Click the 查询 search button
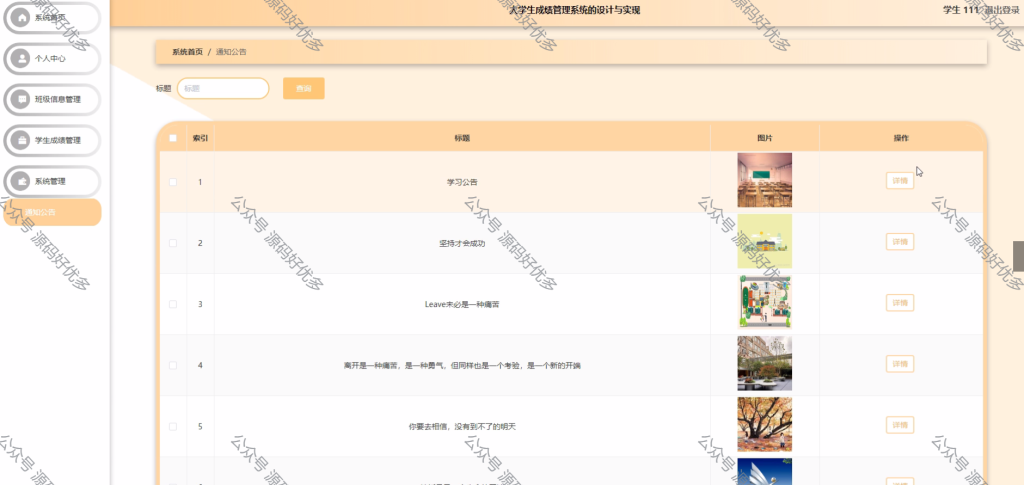Screen dimensions: 1024x485 304,88
